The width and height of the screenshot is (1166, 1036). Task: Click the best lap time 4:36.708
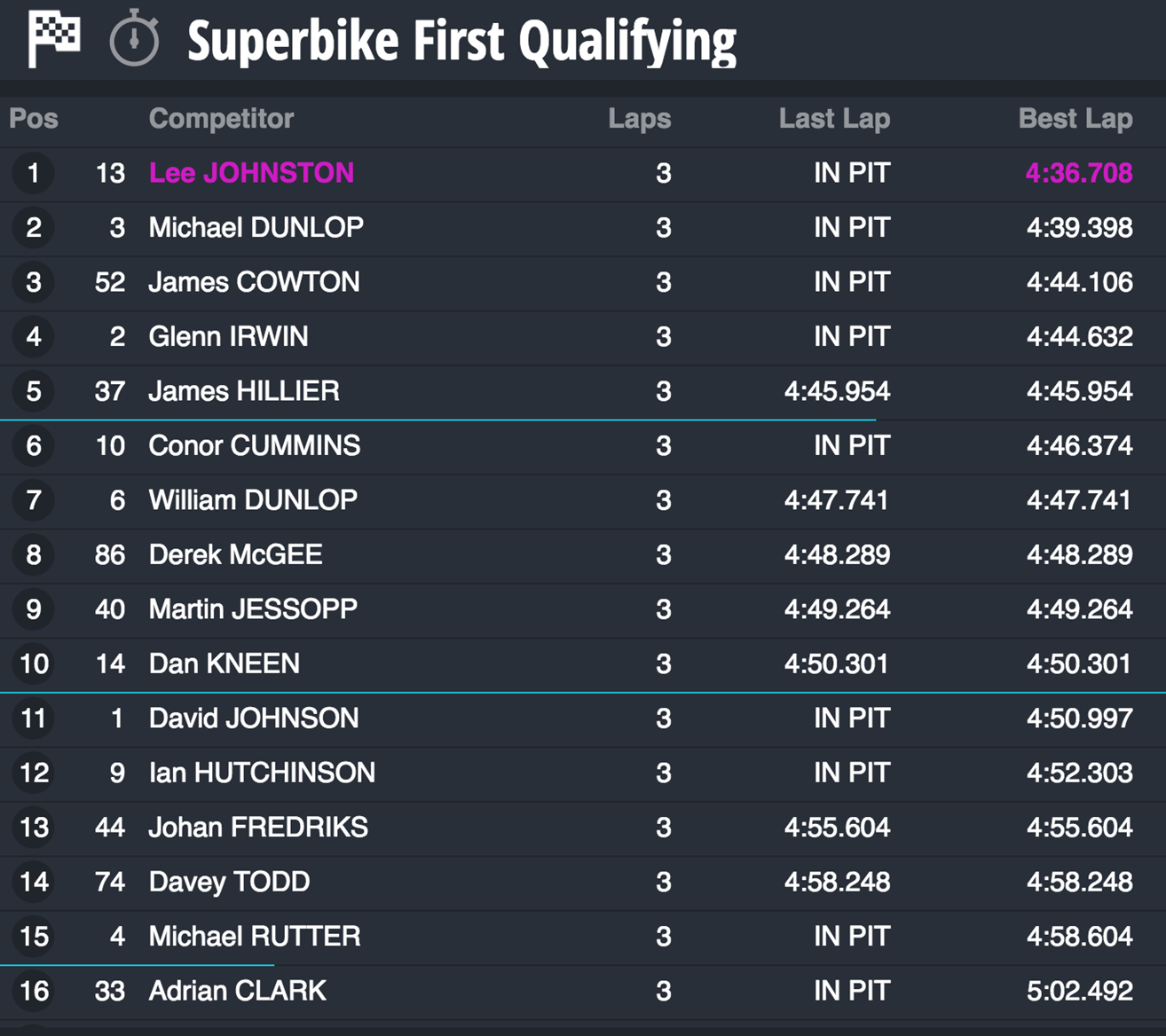1079,173
